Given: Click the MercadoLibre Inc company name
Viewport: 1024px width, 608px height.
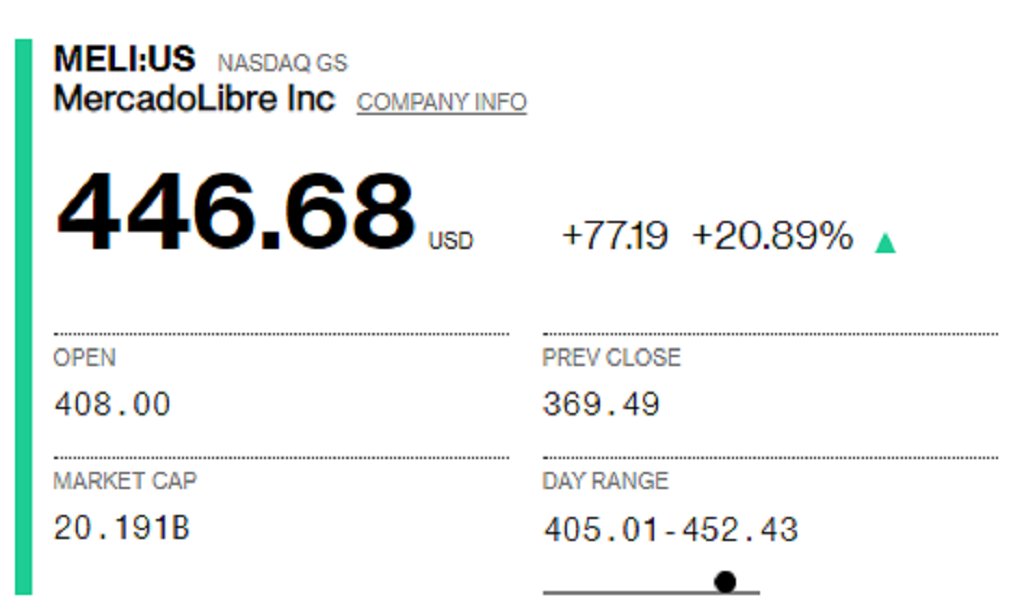Looking at the screenshot, I should 194,99.
